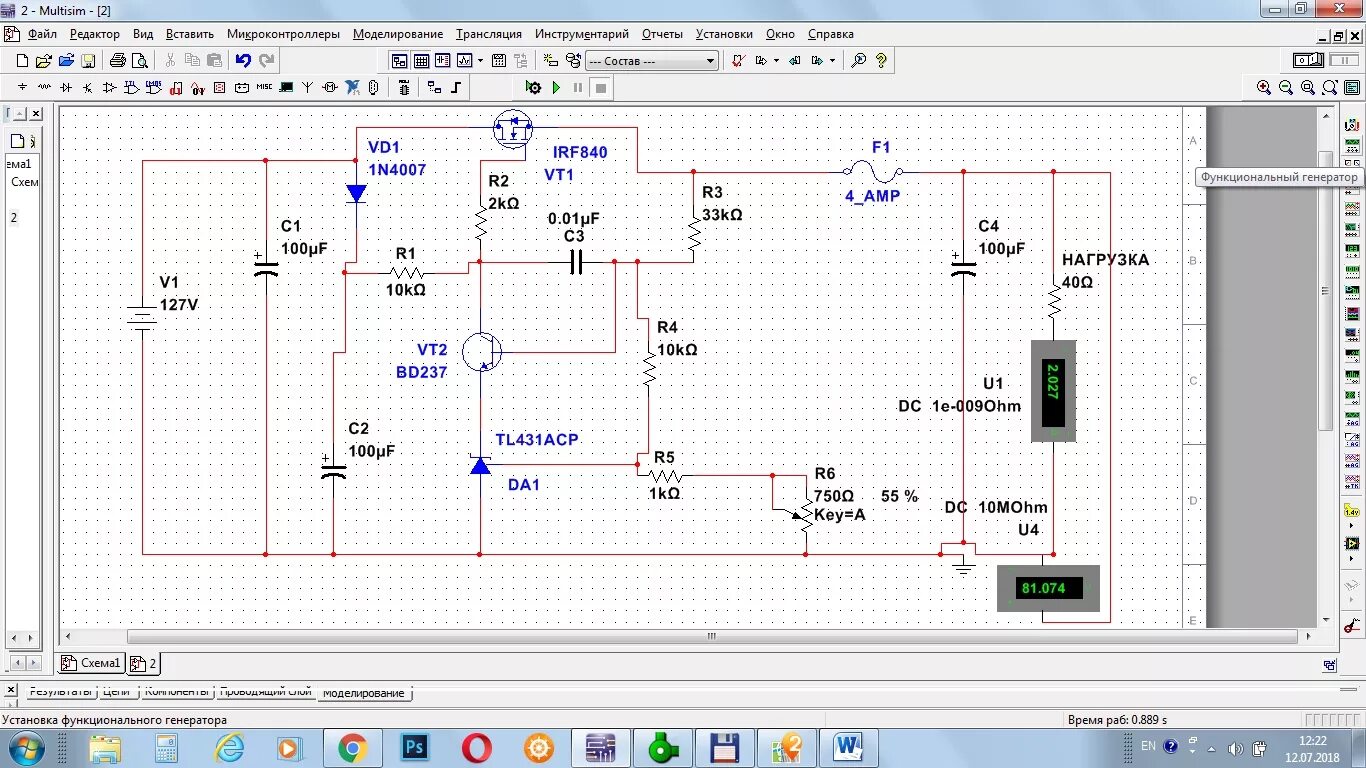
Task: Open the Справка menu
Action: pyautogui.click(x=831, y=34)
